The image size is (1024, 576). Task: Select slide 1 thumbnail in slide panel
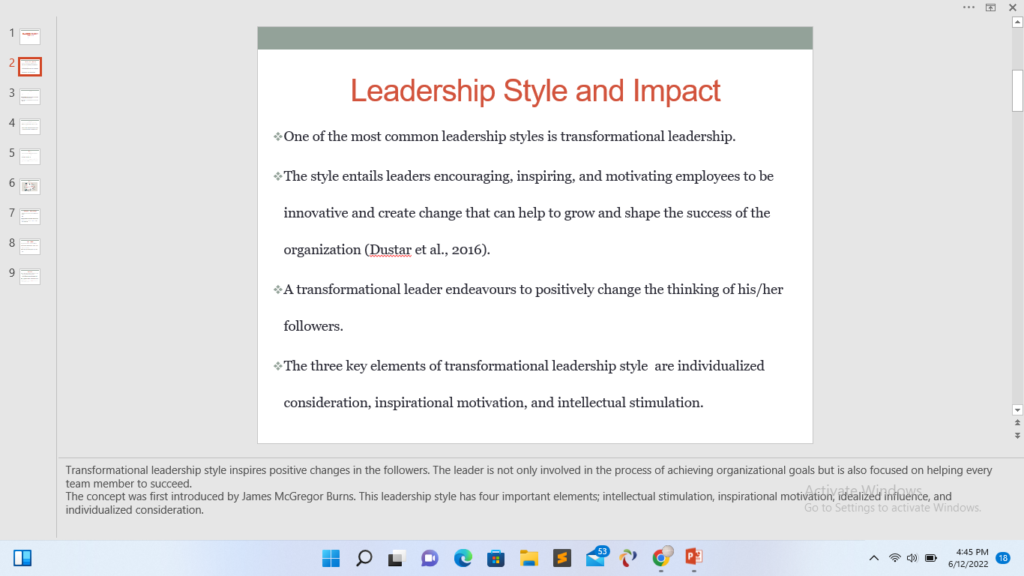tap(30, 37)
